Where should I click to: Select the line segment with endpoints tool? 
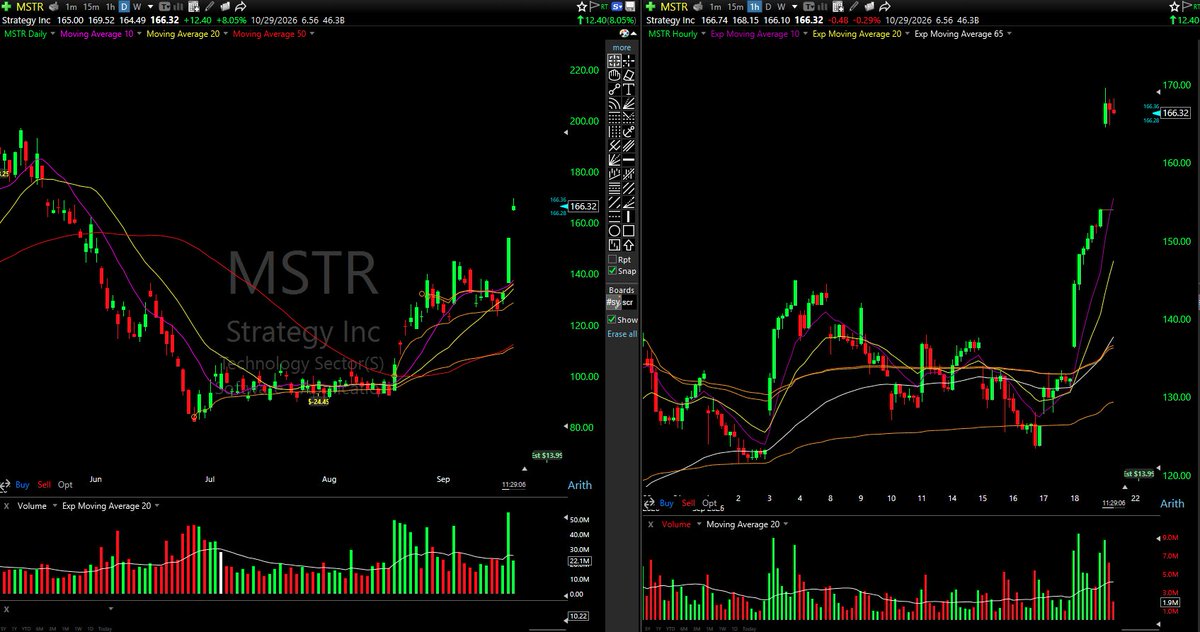[614, 89]
